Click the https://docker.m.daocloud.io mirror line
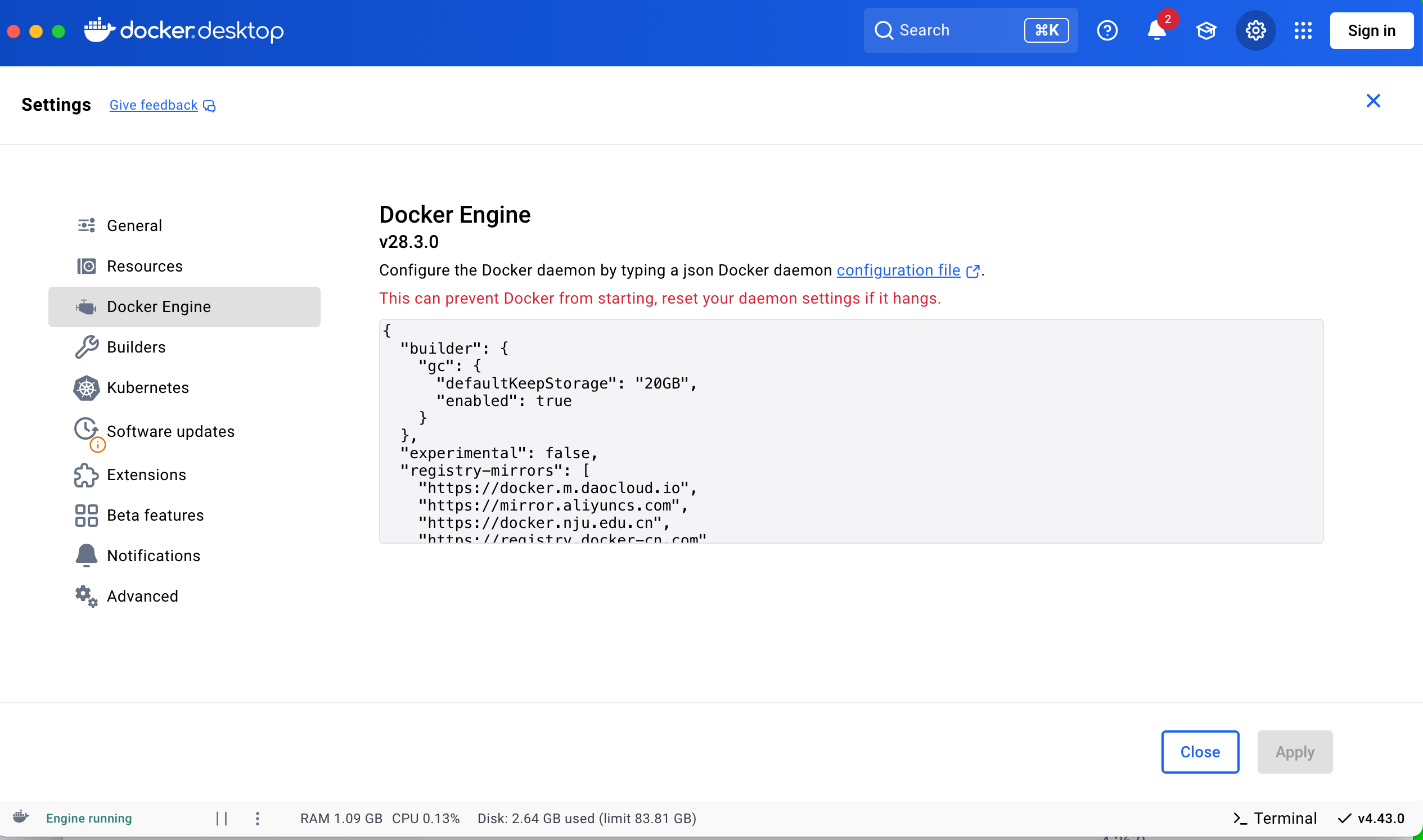Screen dimensions: 1423x840 (558, 488)
